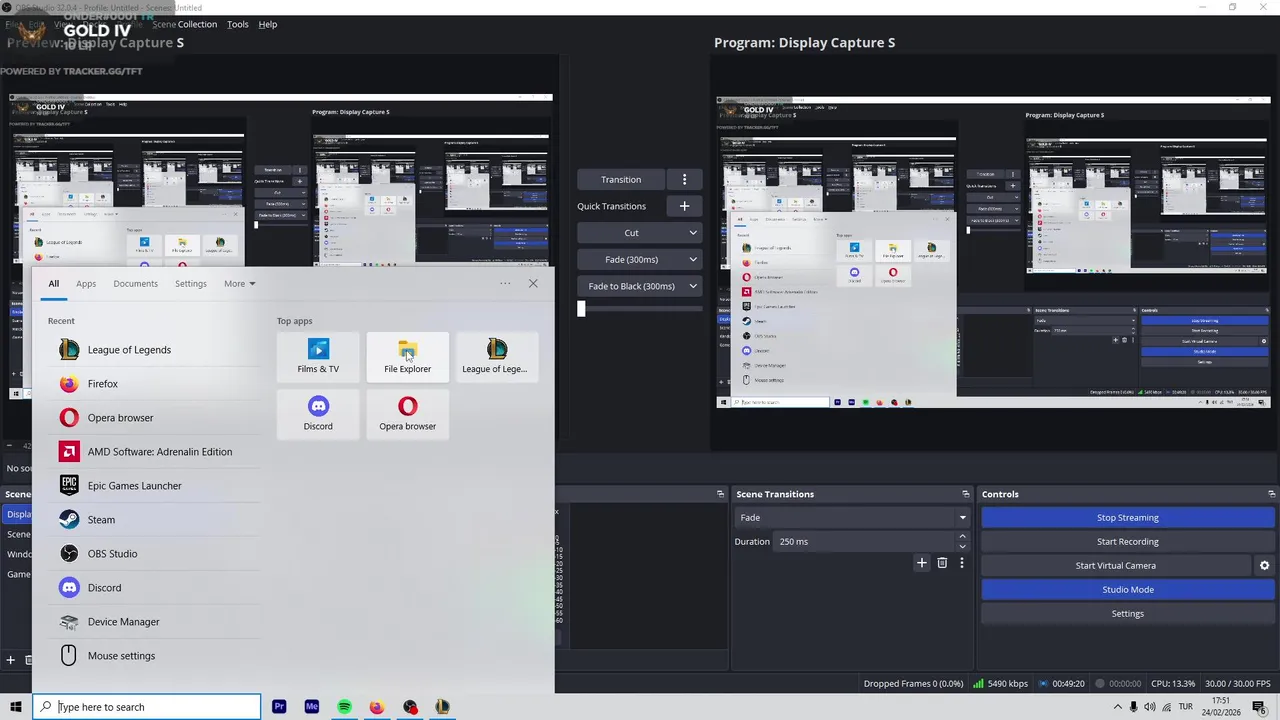The width and height of the screenshot is (1280, 720).
Task: Open Transition options three-dot menu
Action: click(684, 180)
